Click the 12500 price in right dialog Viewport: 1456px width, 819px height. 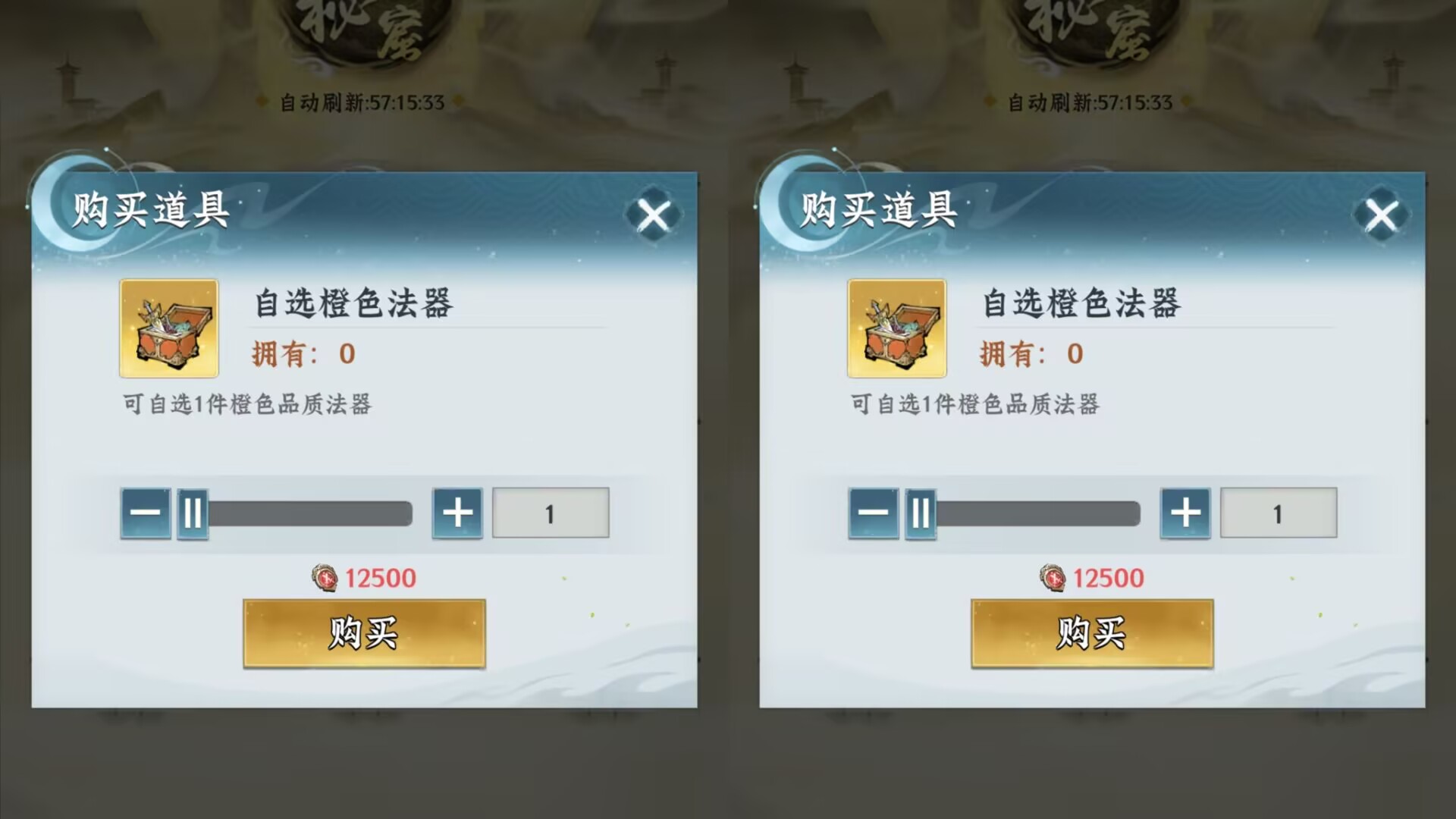(1108, 578)
